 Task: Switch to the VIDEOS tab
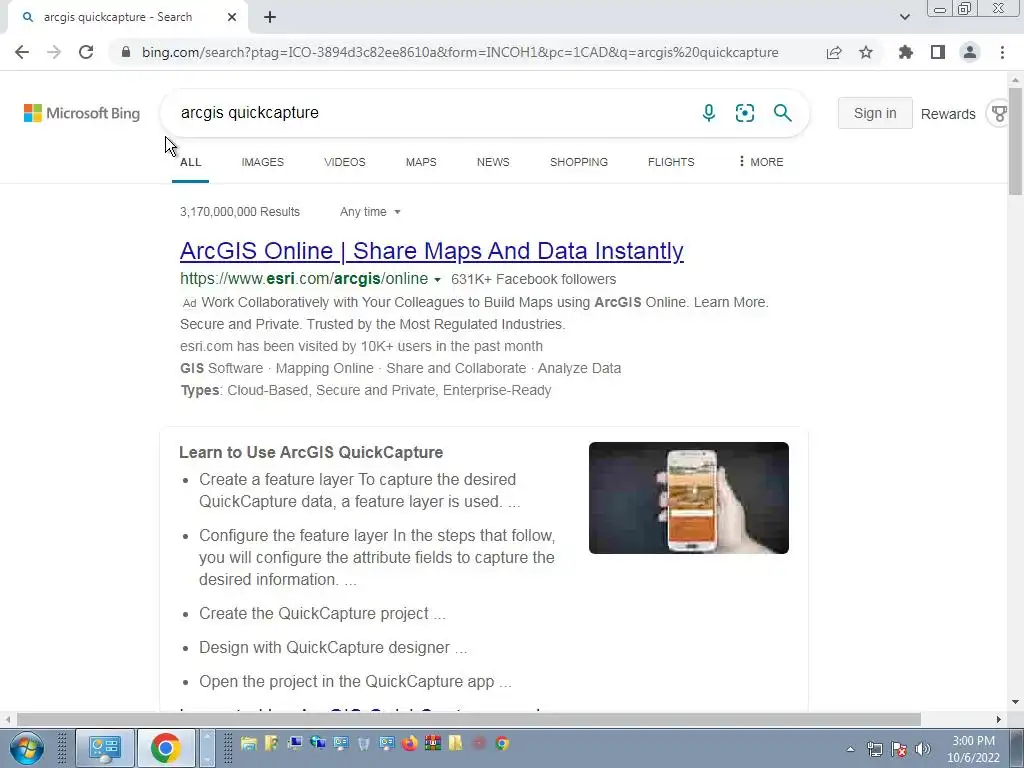pos(345,162)
